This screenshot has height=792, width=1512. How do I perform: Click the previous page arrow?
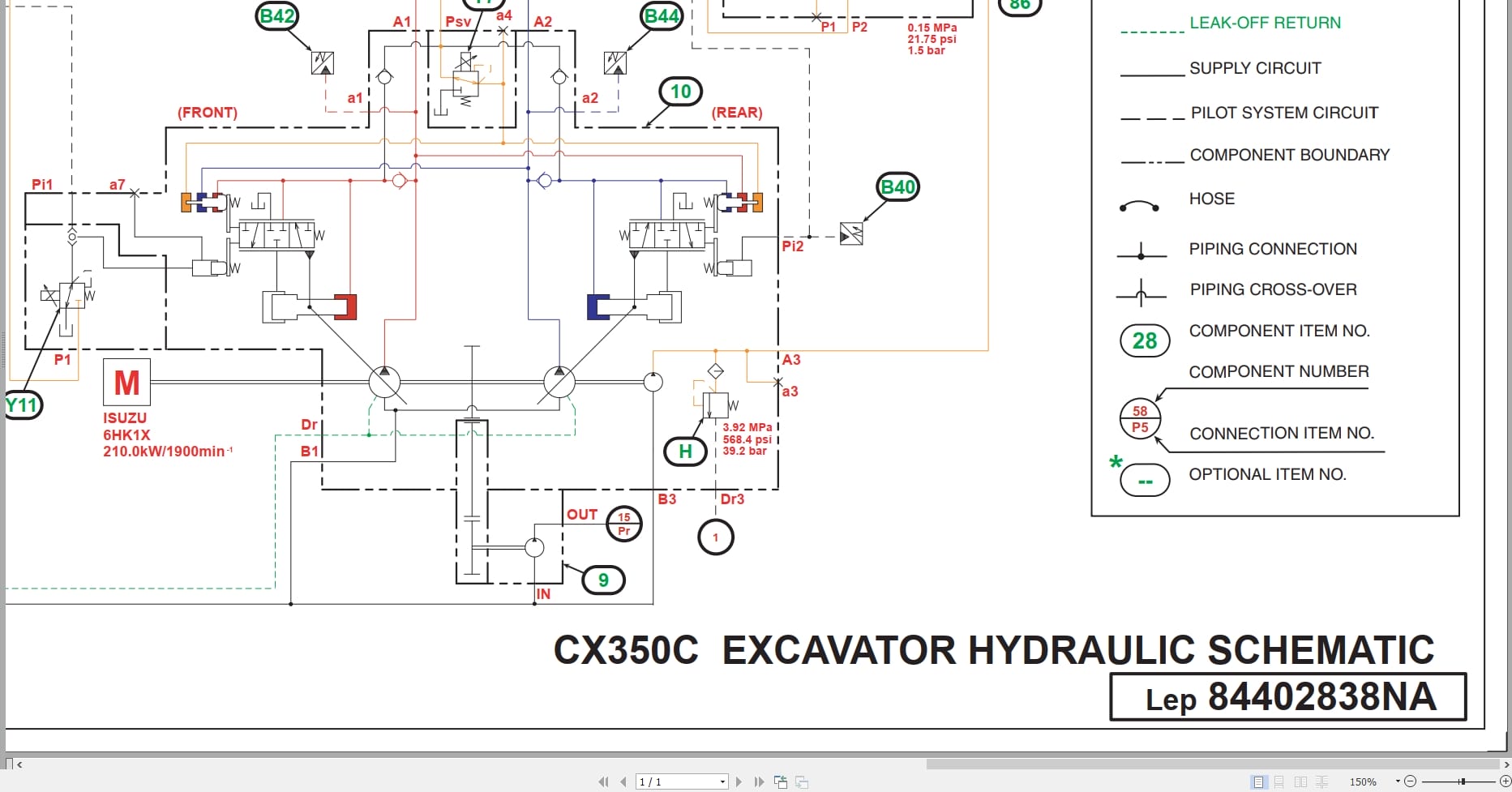(x=623, y=781)
